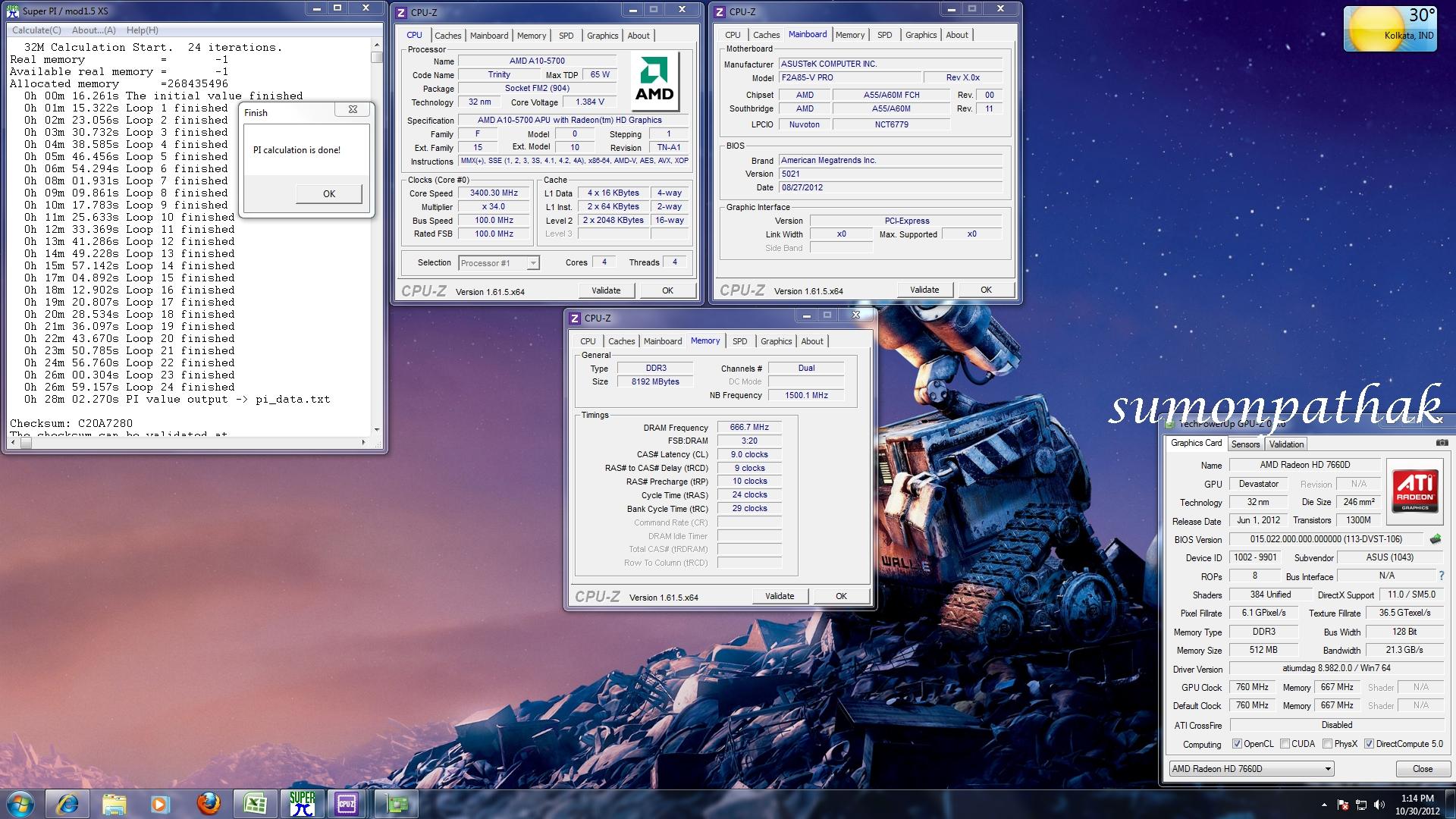The width and height of the screenshot is (1456, 819).
Task: Click the Show desktop strip after the clock
Action: [1450, 804]
